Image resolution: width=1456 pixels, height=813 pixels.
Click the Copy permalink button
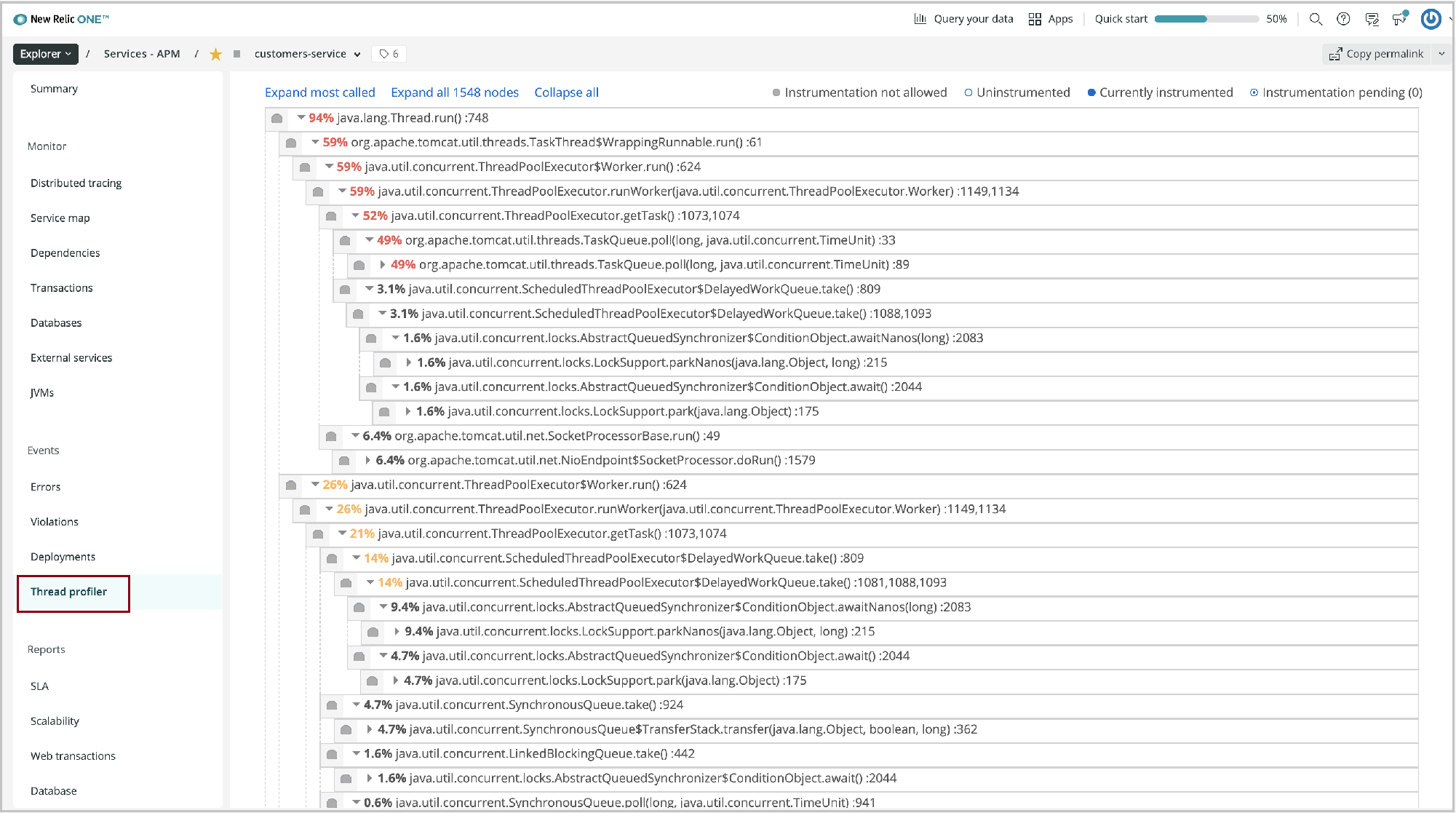coord(1375,54)
